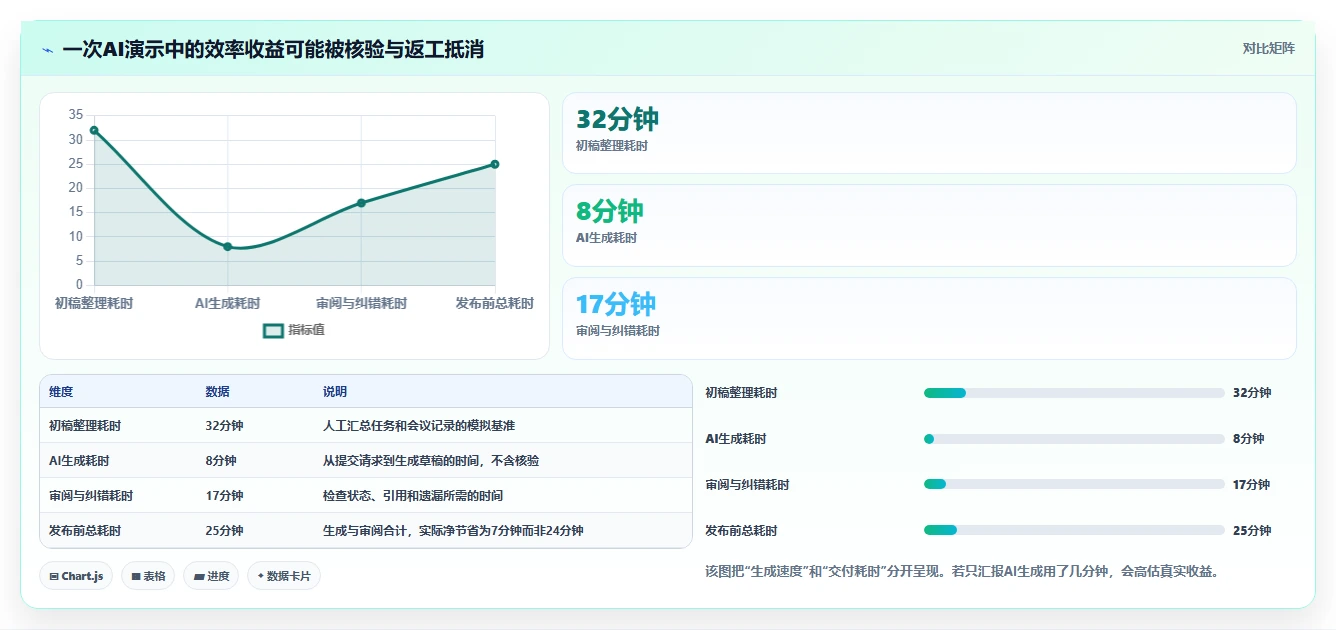Click the 初稿整理耗时 progress bar
This screenshot has width=1336, height=630.
(1074, 393)
